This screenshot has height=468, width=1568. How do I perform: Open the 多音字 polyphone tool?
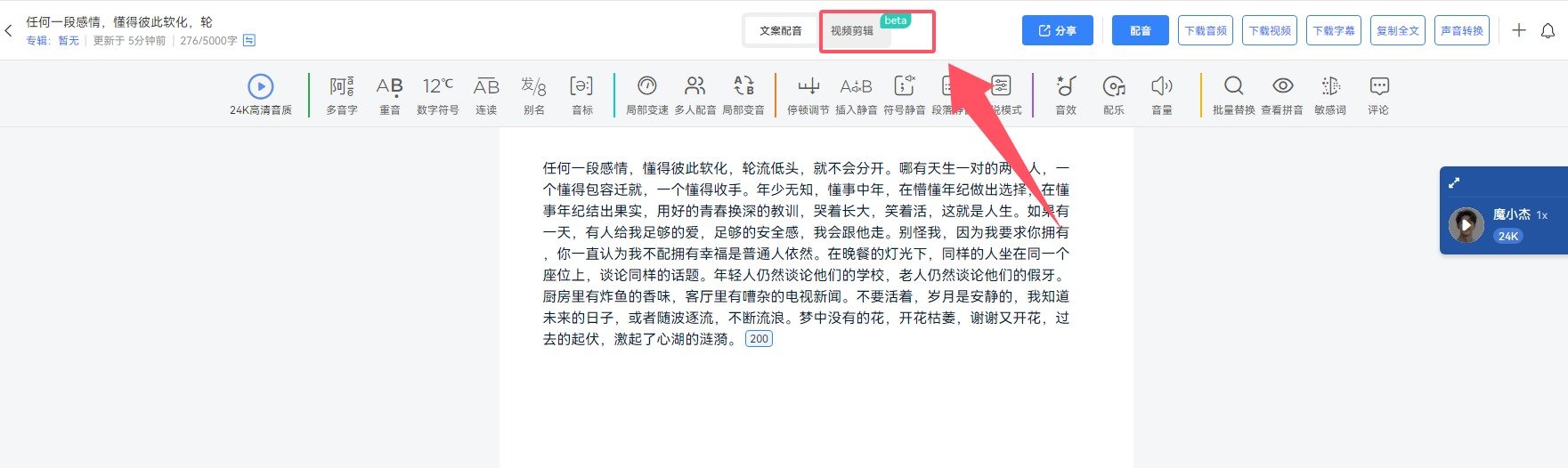[x=342, y=95]
